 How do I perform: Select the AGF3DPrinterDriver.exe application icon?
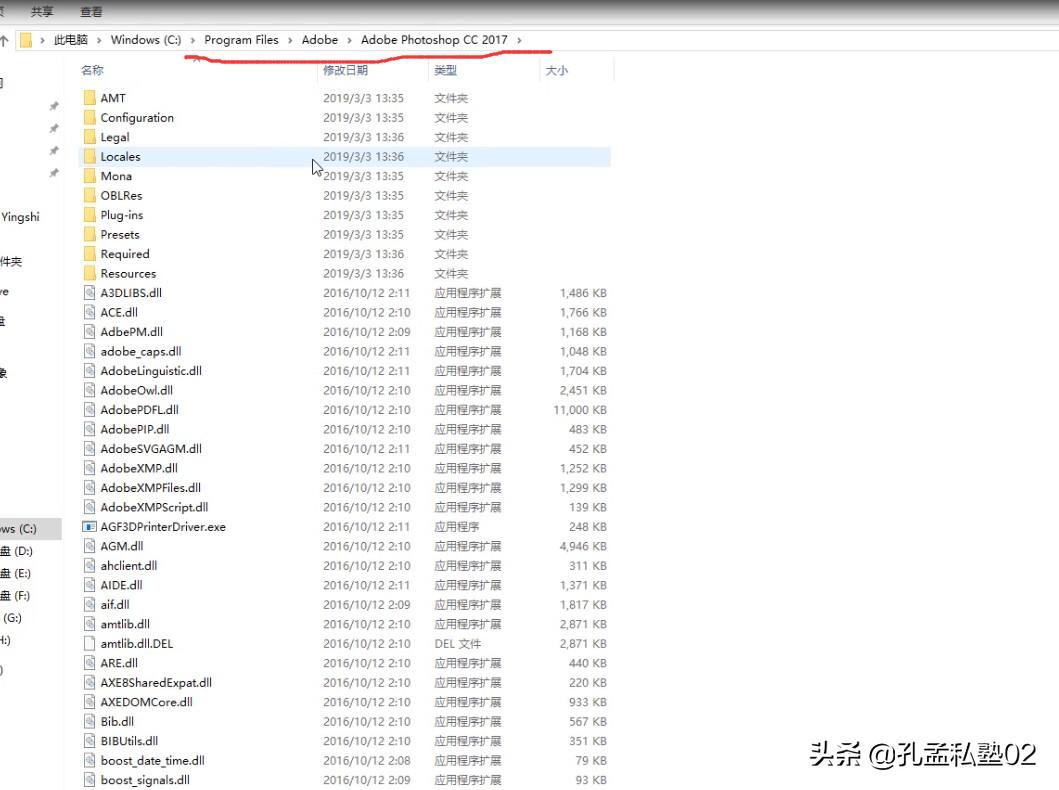89,527
